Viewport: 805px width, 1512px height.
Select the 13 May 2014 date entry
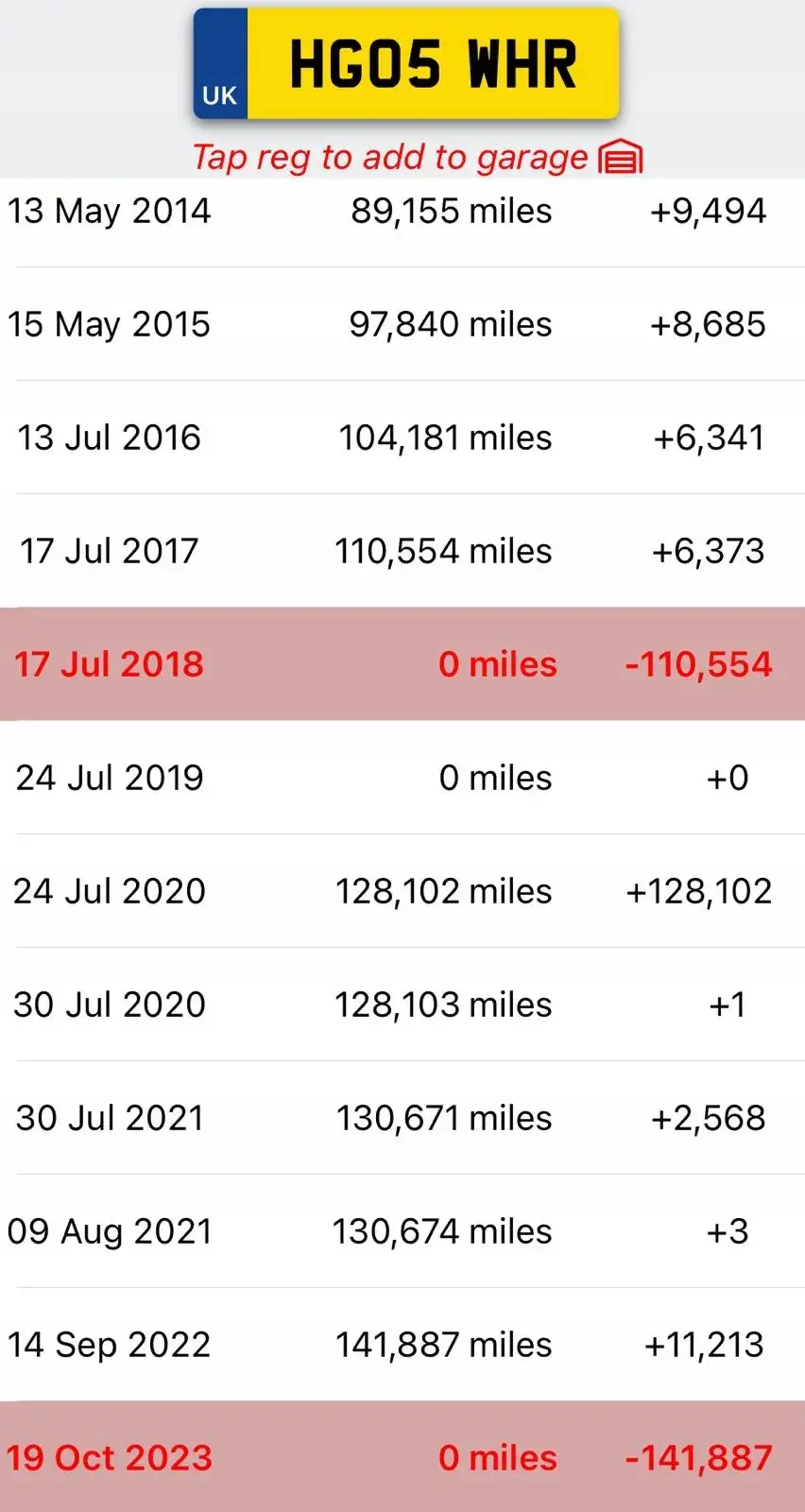(x=109, y=211)
